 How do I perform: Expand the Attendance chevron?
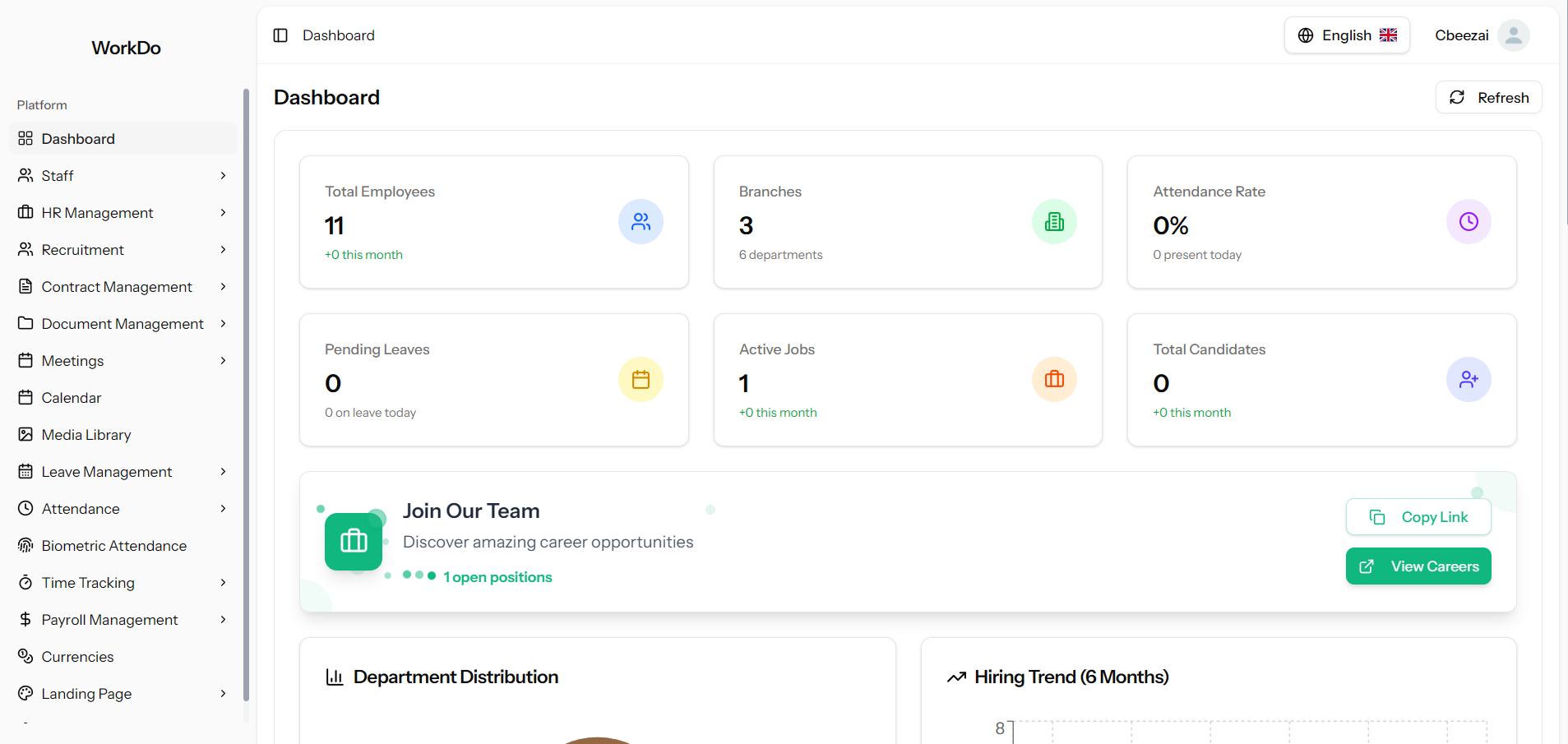(x=223, y=508)
